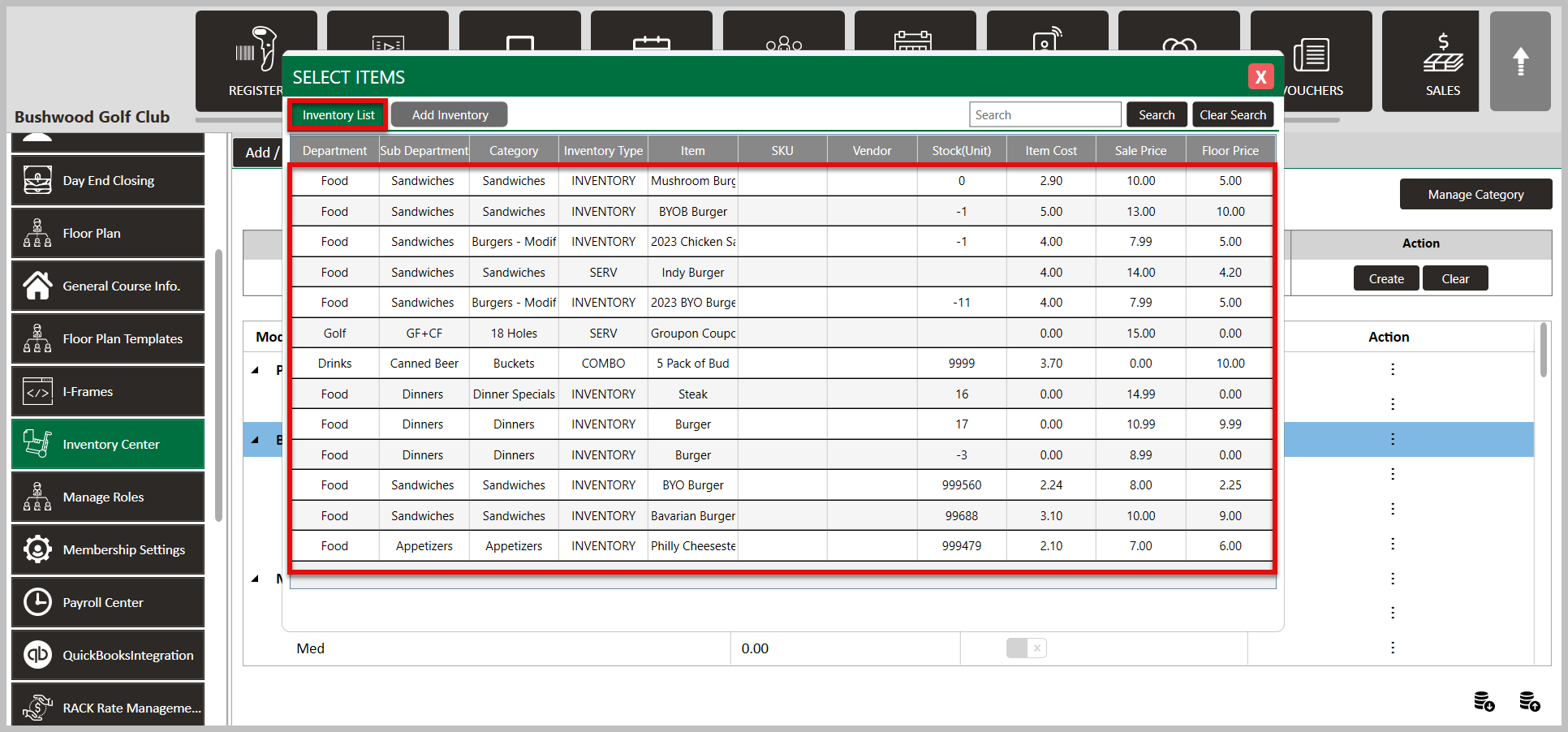
Task: Sort by Department column header
Action: tap(334, 151)
